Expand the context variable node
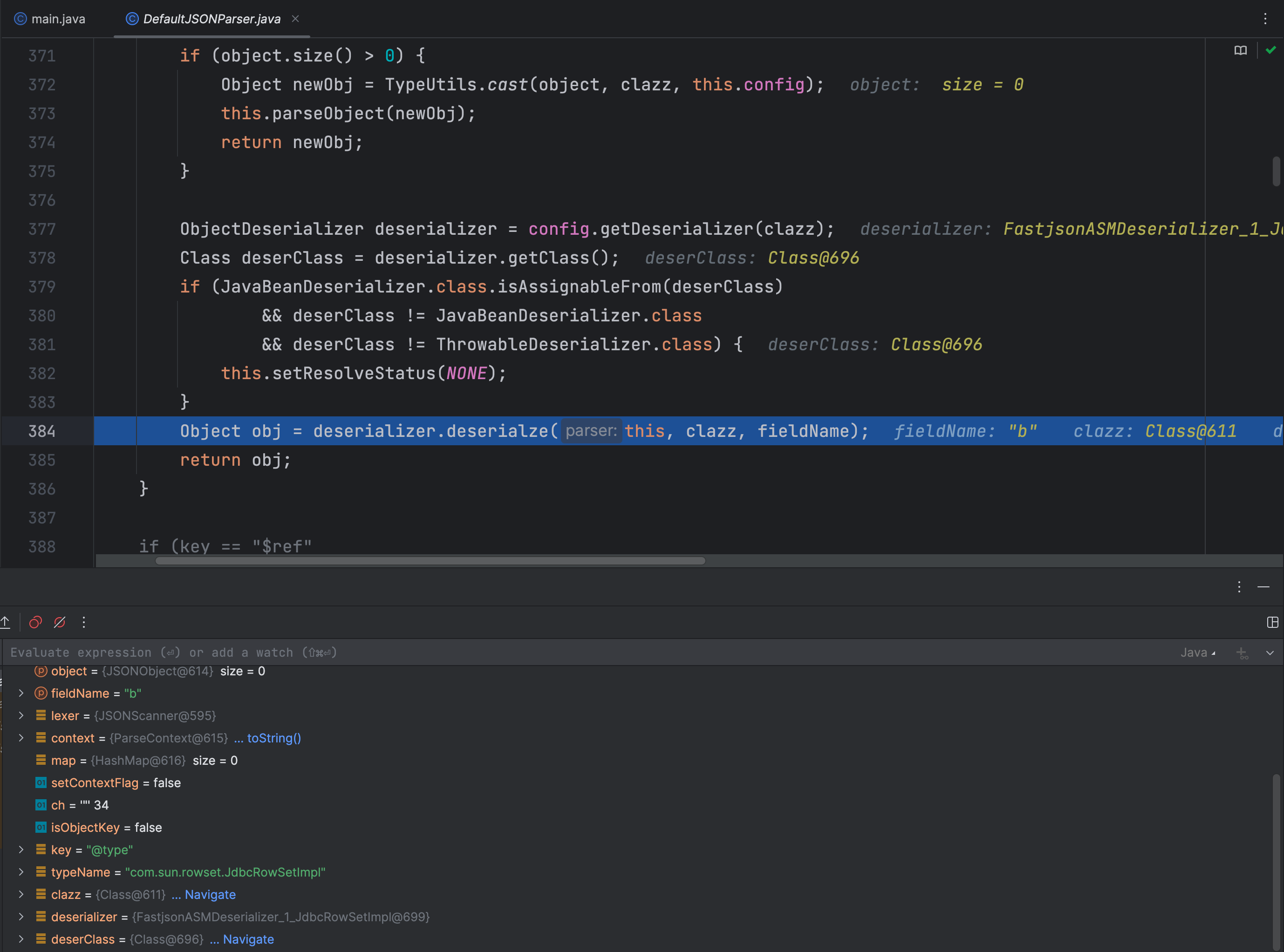The width and height of the screenshot is (1284, 952). pos(21,738)
